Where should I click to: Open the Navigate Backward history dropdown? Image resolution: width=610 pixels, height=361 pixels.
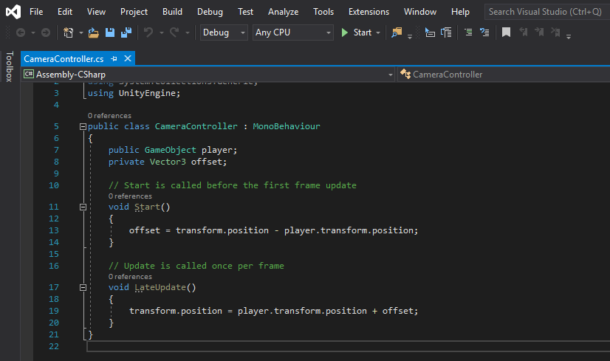click(33, 33)
